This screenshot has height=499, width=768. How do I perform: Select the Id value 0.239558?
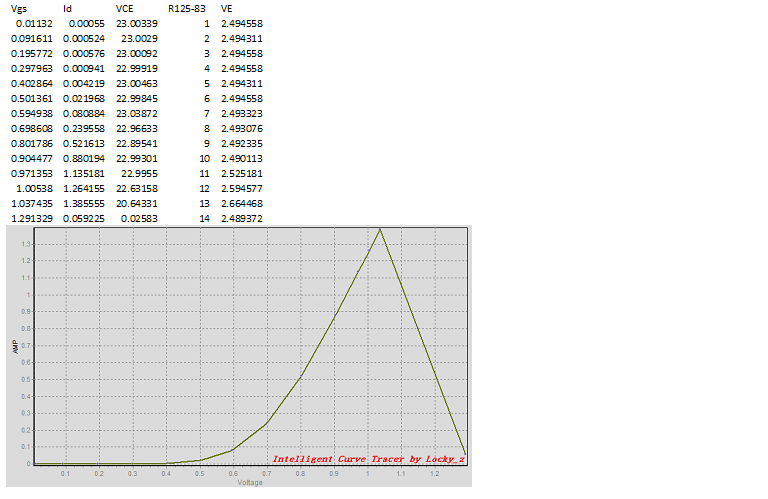tap(84, 129)
